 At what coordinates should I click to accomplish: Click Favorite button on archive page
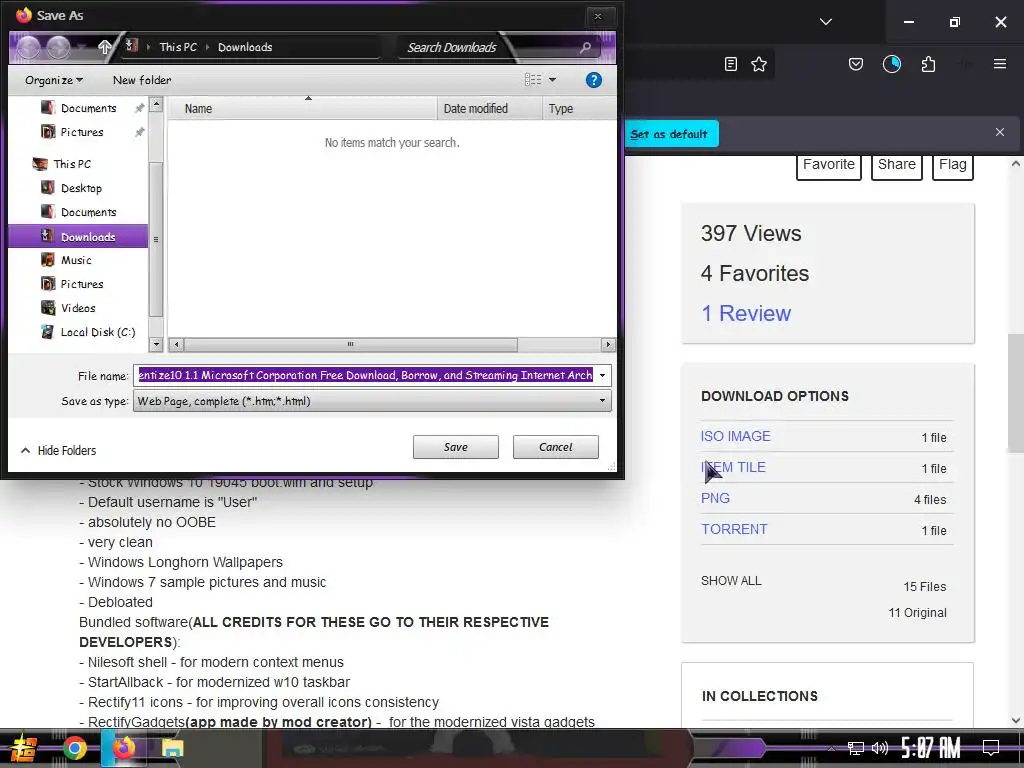point(829,165)
